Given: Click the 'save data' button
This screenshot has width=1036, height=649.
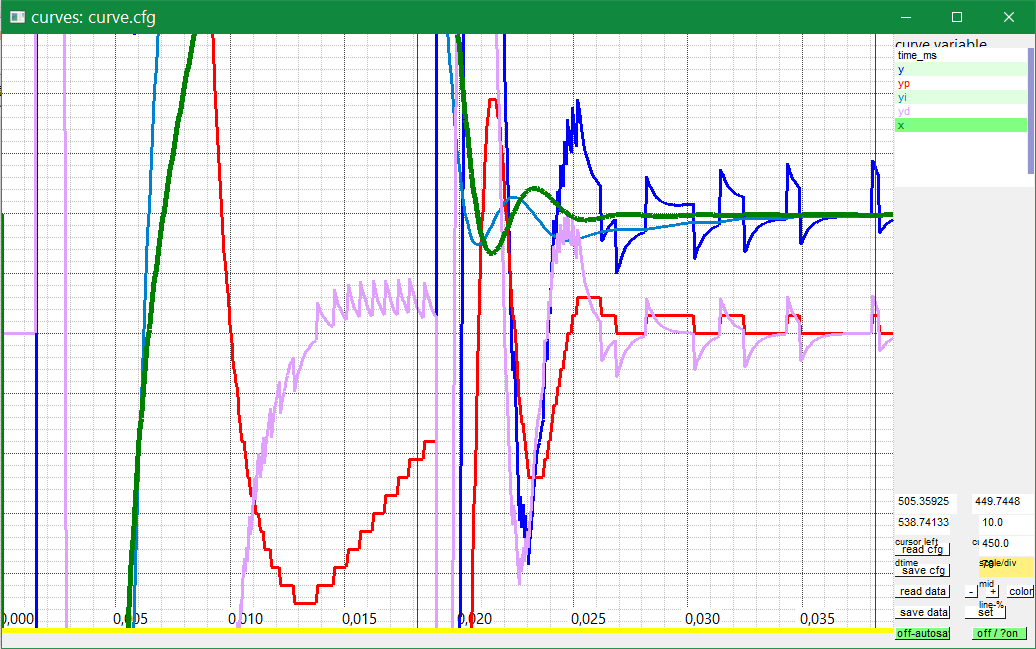Looking at the screenshot, I should click(x=922, y=613).
